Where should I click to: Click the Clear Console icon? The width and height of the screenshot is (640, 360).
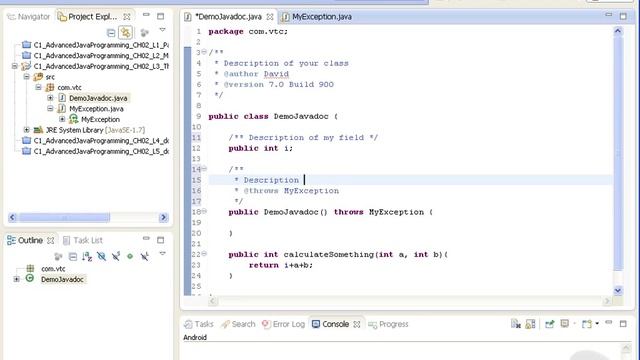point(516,324)
